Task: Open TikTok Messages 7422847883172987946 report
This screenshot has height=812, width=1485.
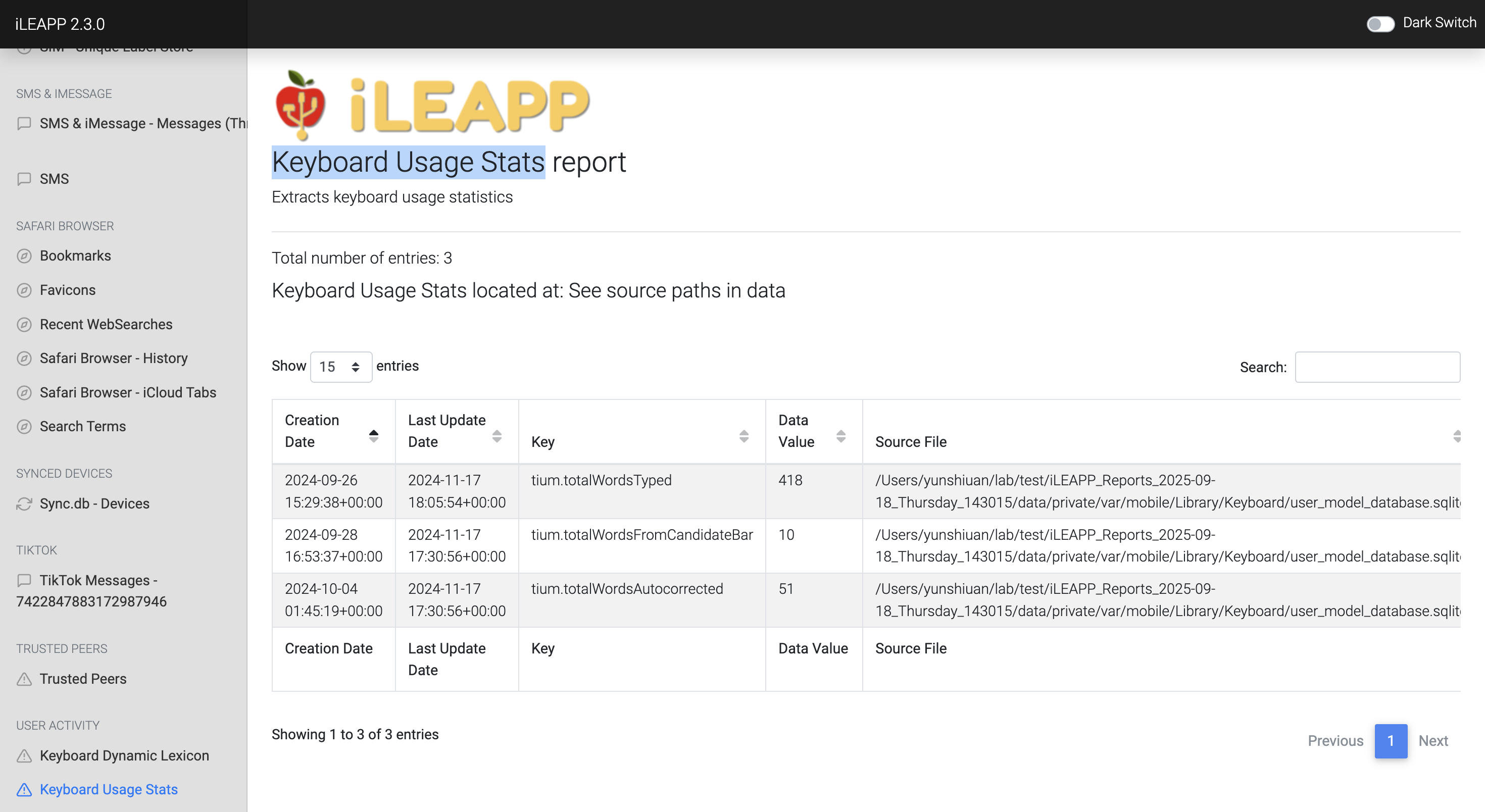Action: point(91,591)
